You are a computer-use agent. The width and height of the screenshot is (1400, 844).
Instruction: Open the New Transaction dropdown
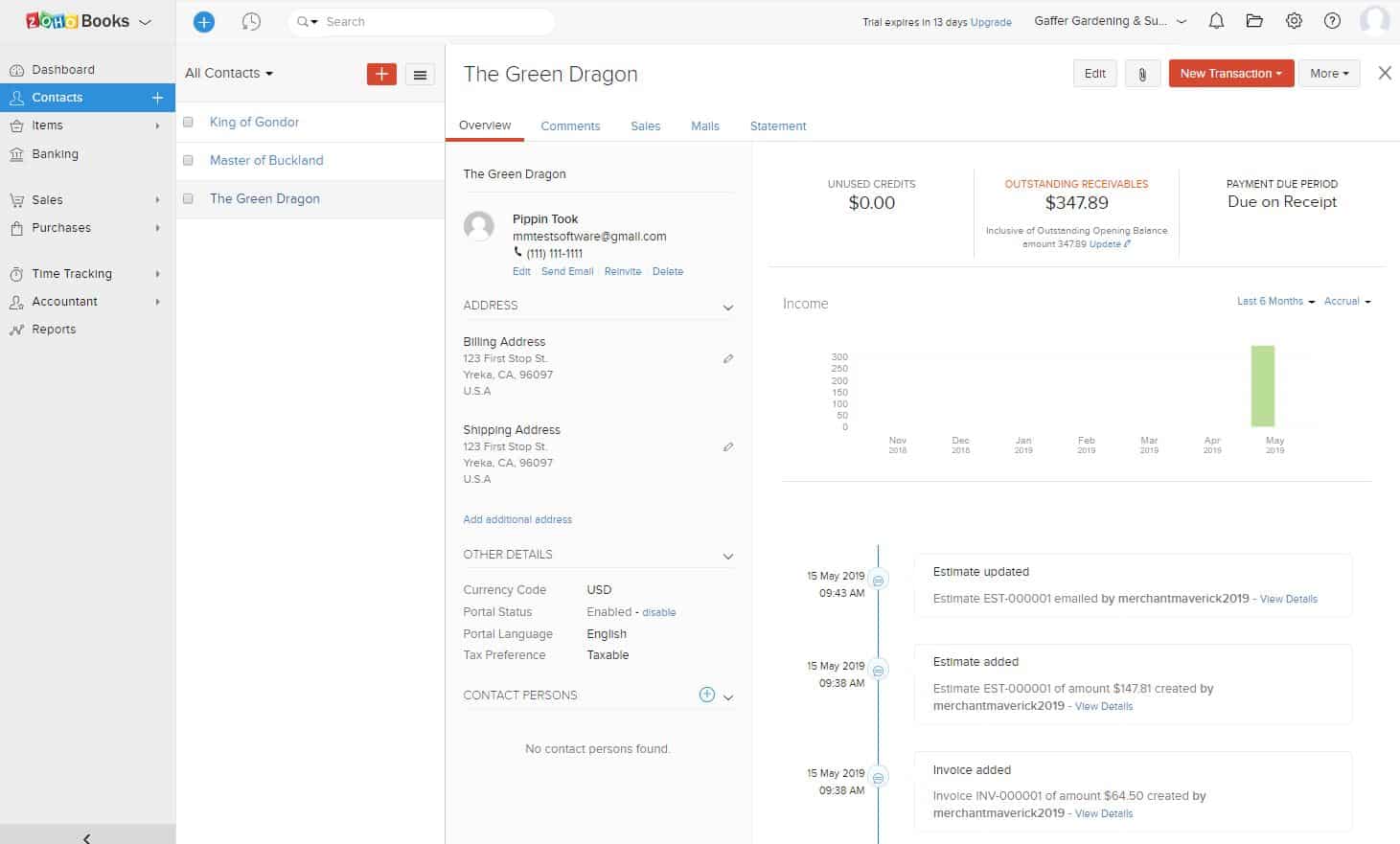[x=1231, y=74]
